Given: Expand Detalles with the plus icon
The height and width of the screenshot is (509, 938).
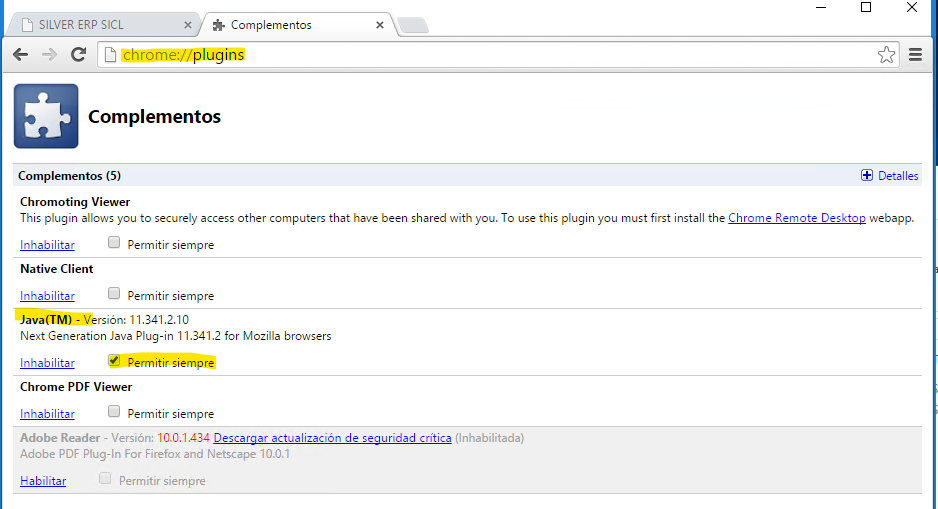Looking at the screenshot, I should [867, 175].
